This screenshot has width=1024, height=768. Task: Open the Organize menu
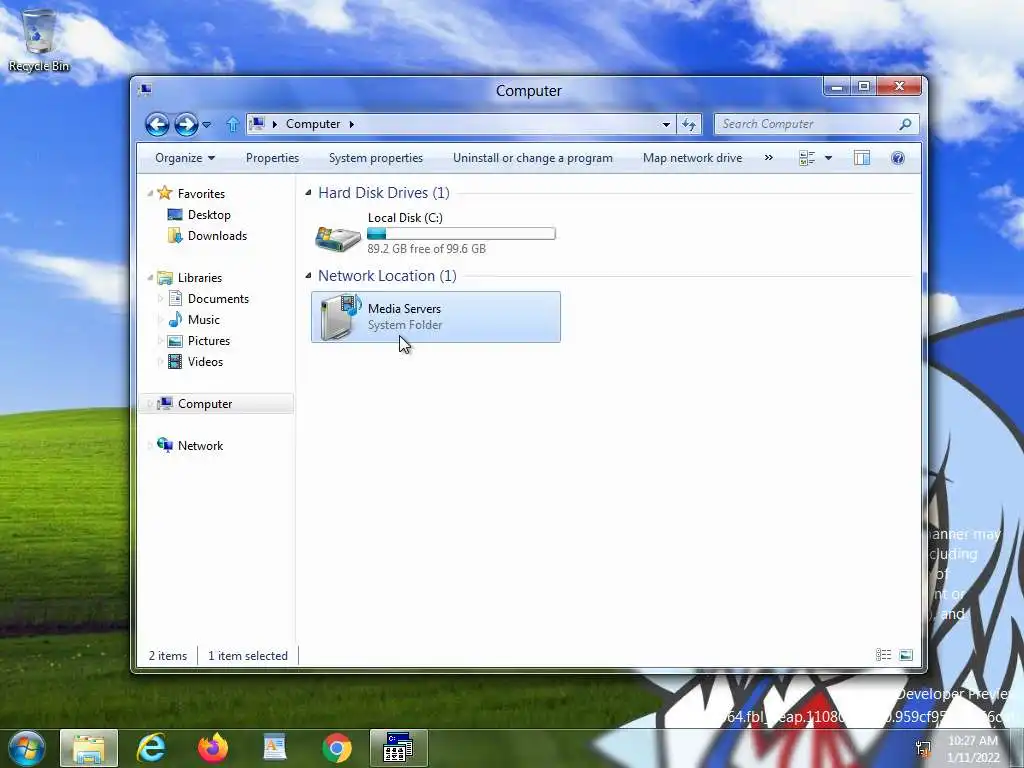185,158
